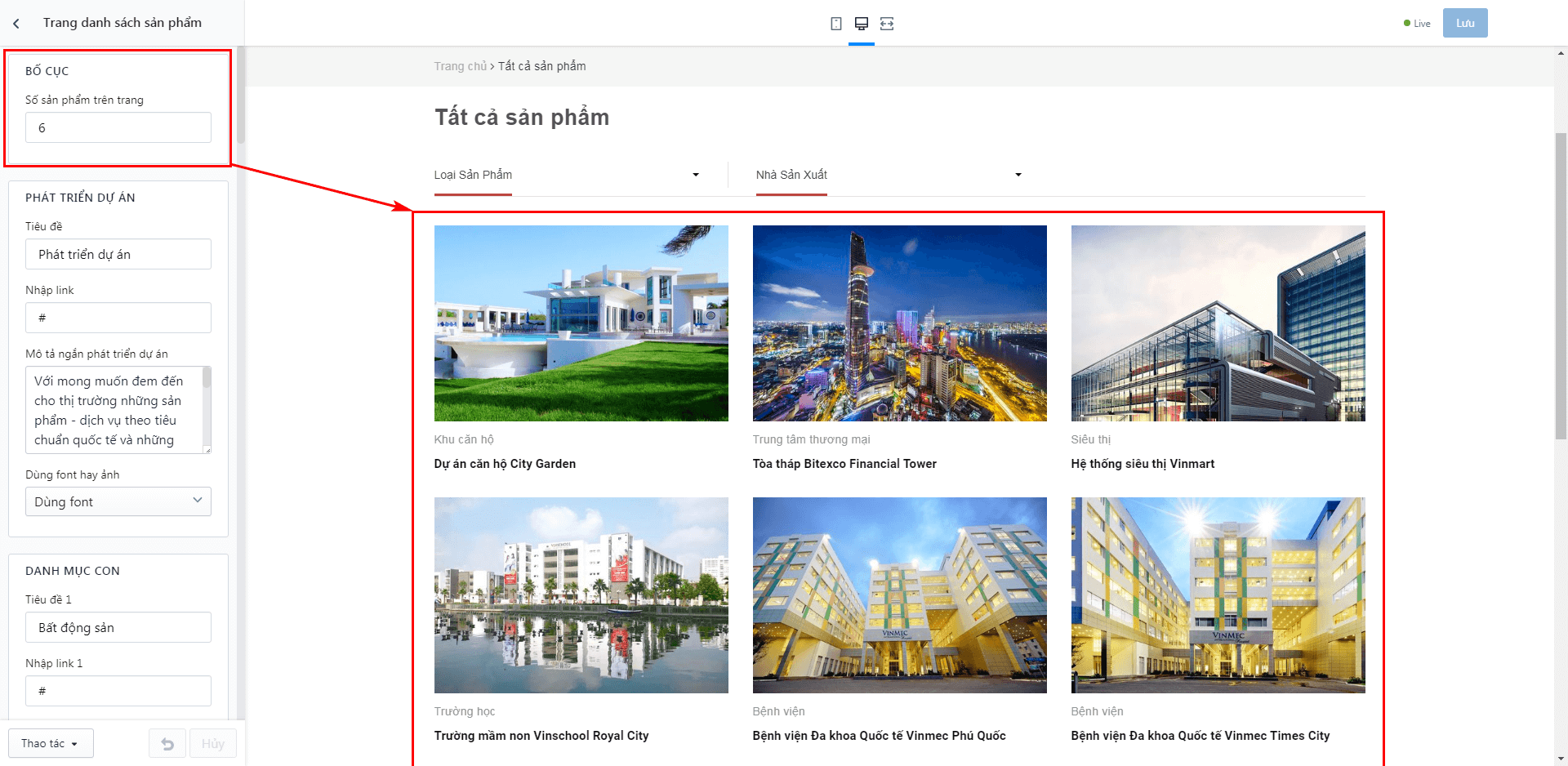
Task: Open the Bitexco Financial Tower thumbnail
Action: tap(900, 323)
